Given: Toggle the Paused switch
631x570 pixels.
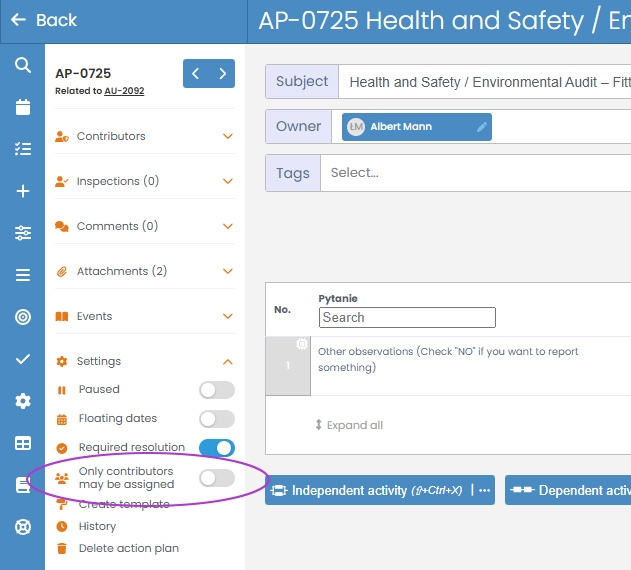Looking at the screenshot, I should pyautogui.click(x=216, y=390).
